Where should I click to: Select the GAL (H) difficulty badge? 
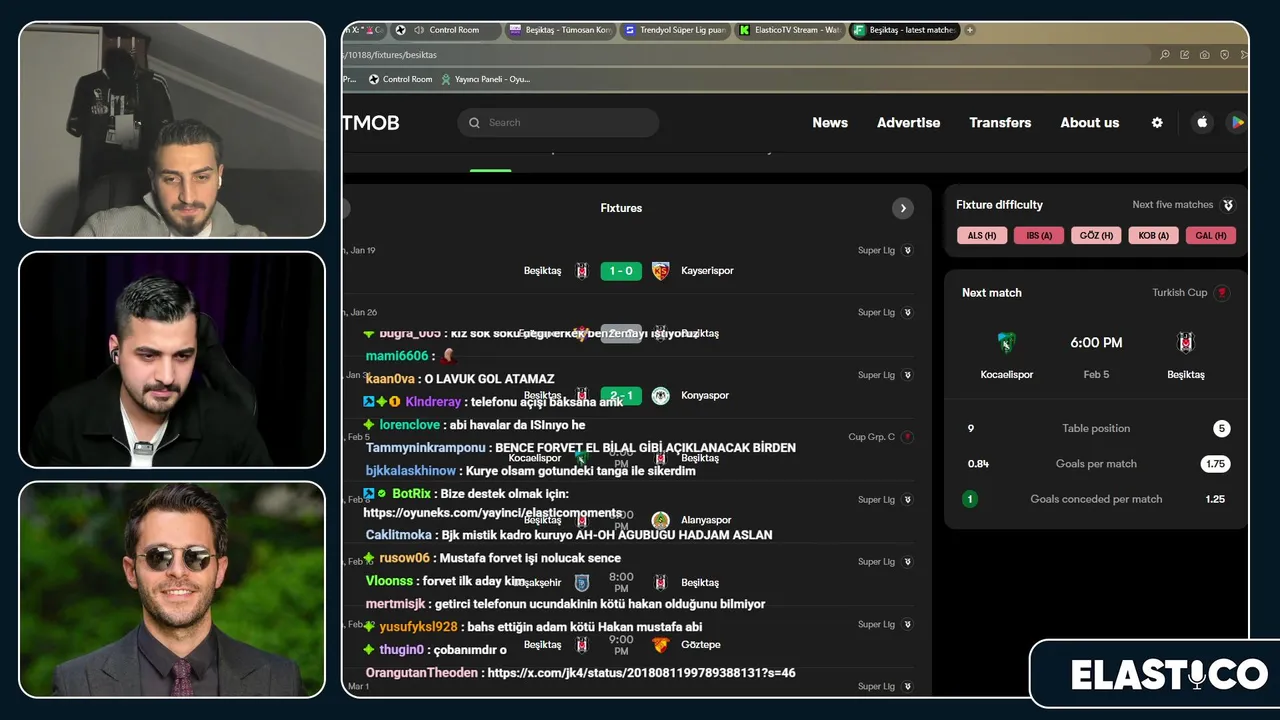pyautogui.click(x=1211, y=236)
